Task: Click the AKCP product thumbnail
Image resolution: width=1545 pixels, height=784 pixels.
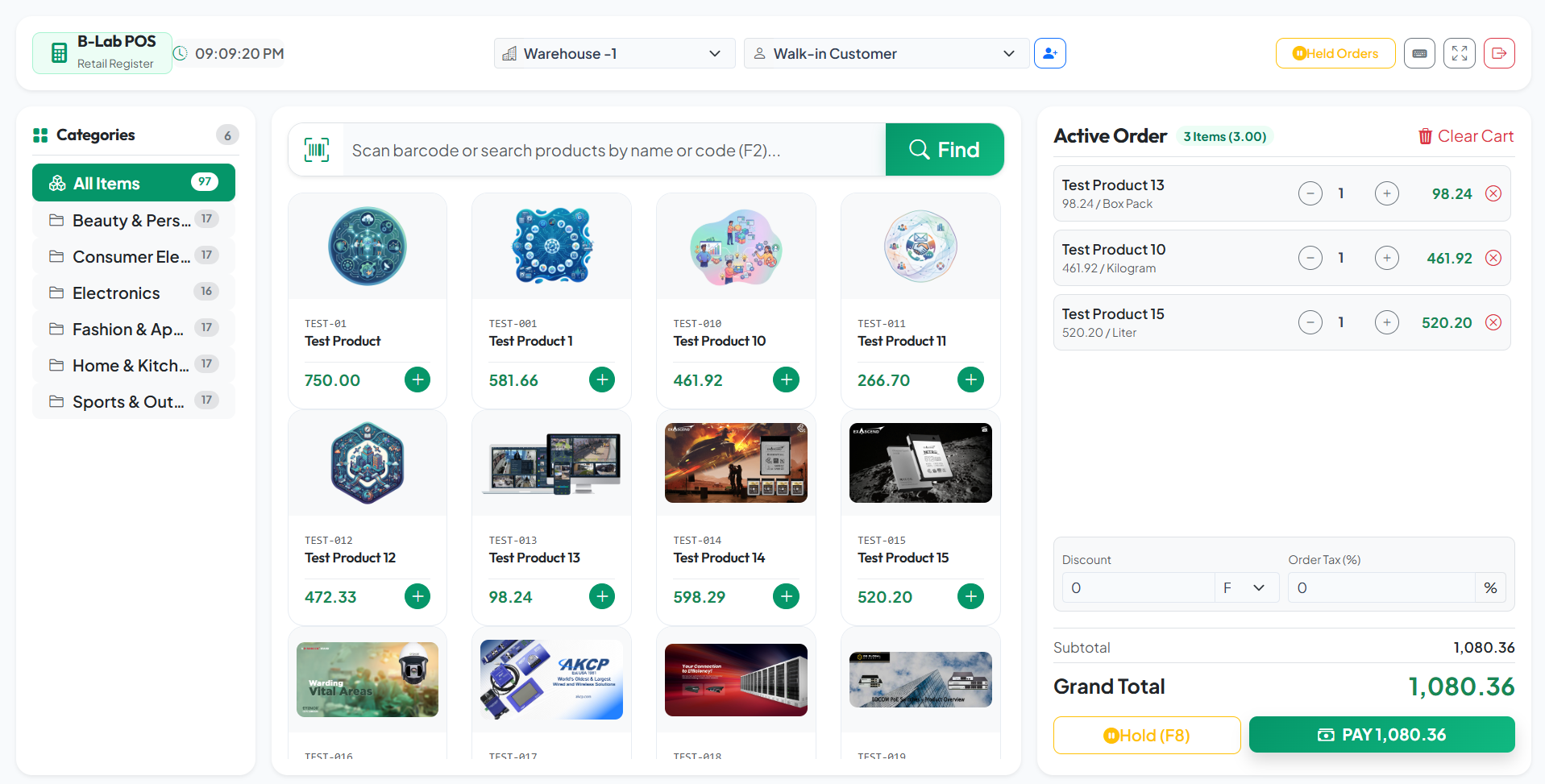Action: pyautogui.click(x=551, y=679)
